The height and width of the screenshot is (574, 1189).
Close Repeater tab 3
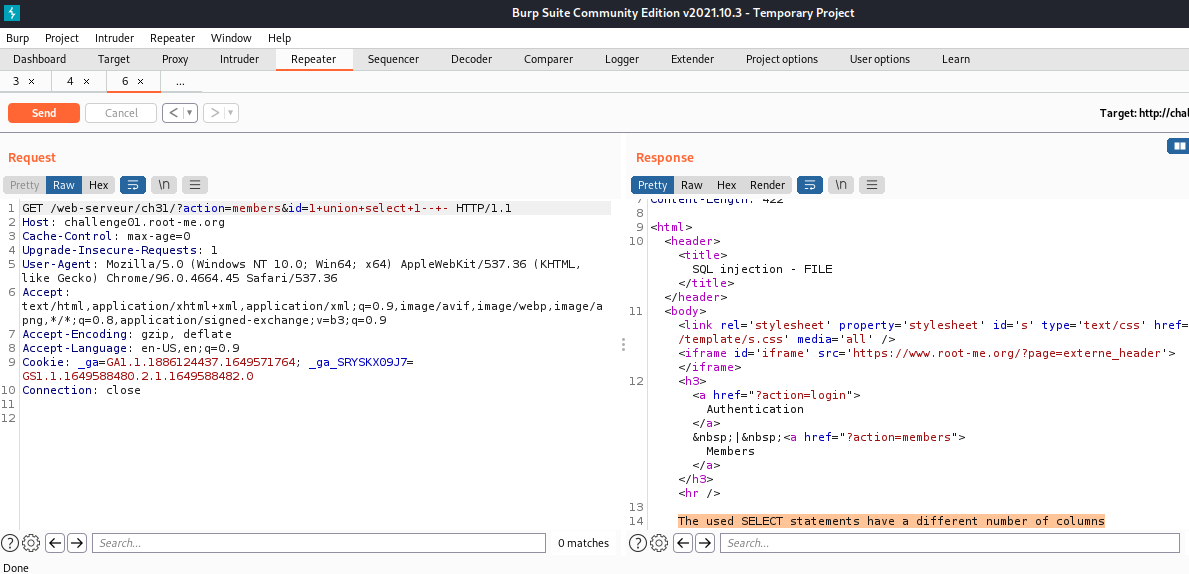31,81
